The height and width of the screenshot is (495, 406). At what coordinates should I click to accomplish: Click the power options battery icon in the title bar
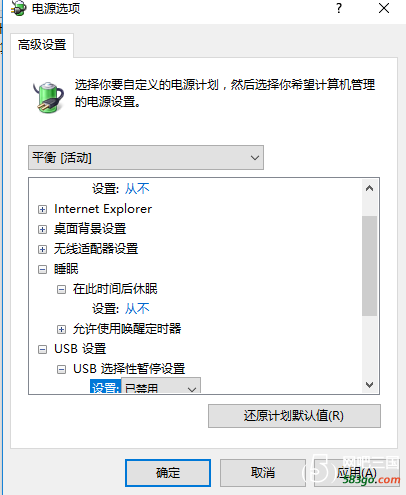(19, 8)
